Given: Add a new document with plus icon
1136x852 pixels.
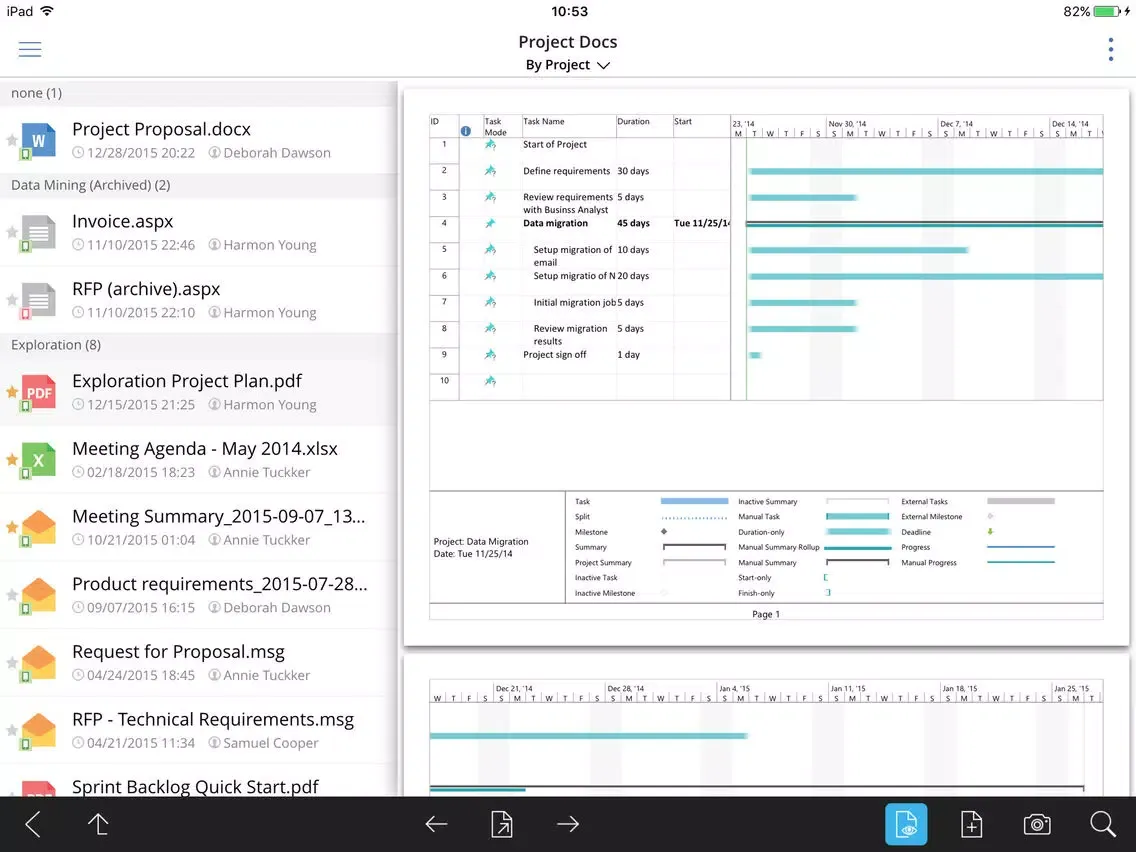Looking at the screenshot, I should point(971,824).
